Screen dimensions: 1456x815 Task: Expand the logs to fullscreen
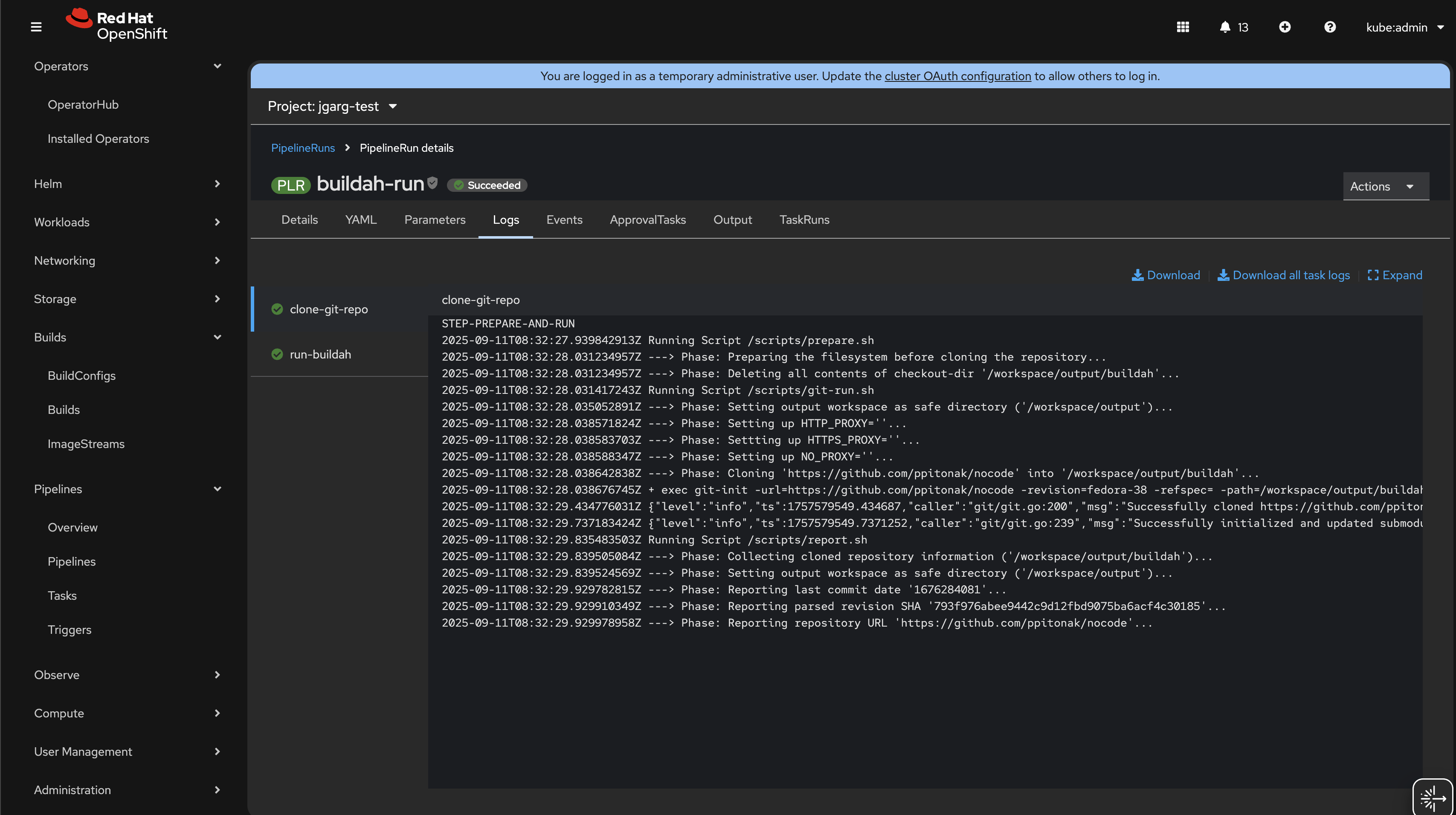click(1395, 275)
